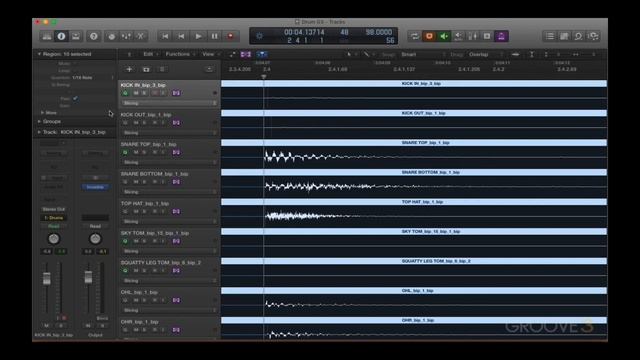Image resolution: width=640 pixels, height=360 pixels.
Task: Pause playback with the Pause button
Action: pyautogui.click(x=214, y=36)
